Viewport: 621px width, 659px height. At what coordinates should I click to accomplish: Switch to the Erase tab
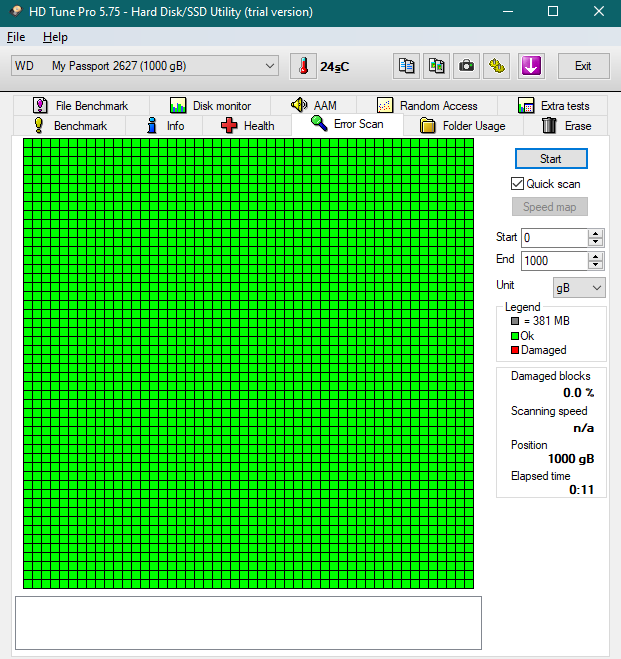[566, 126]
